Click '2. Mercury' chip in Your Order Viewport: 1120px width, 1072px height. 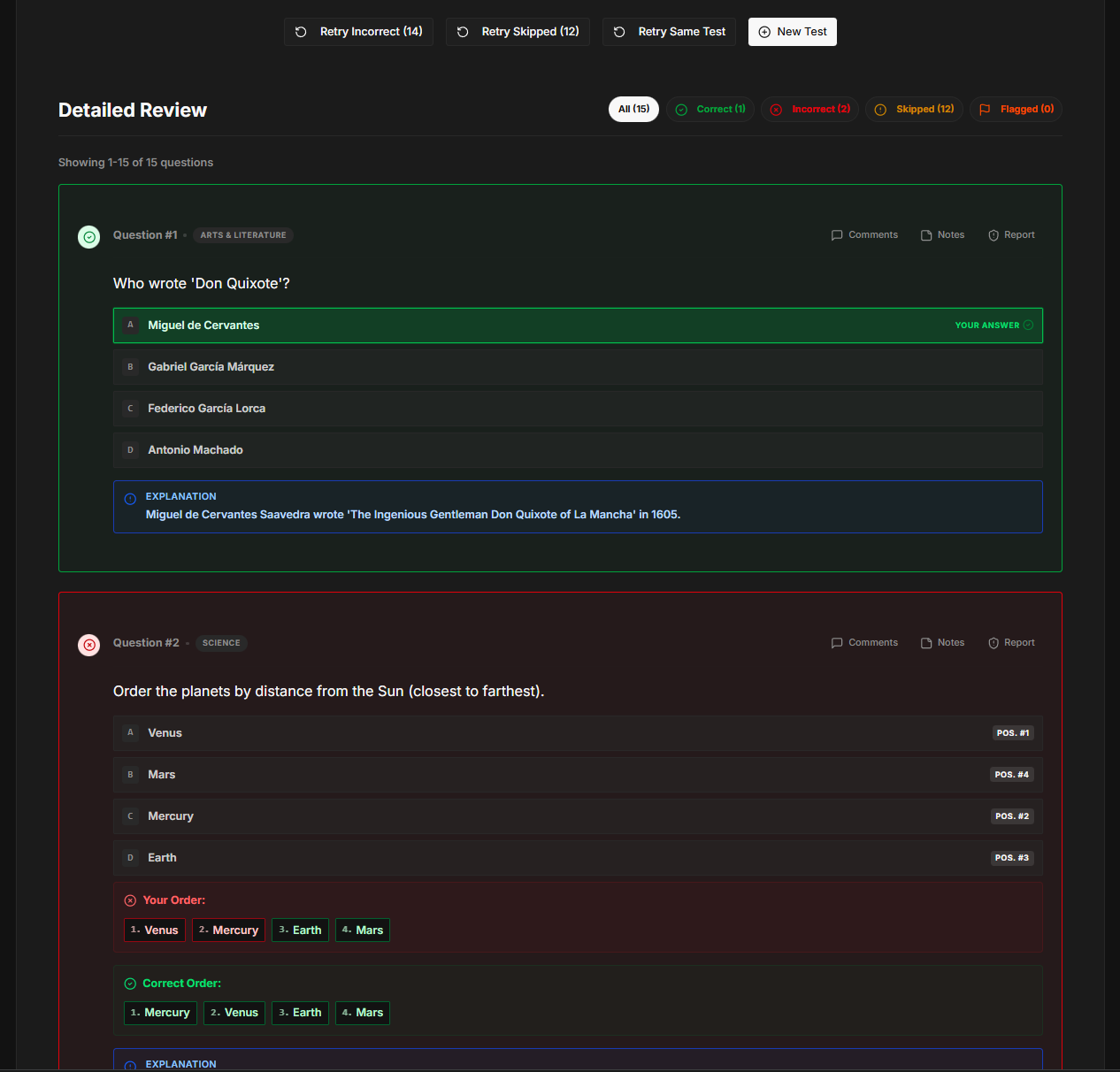coord(228,930)
